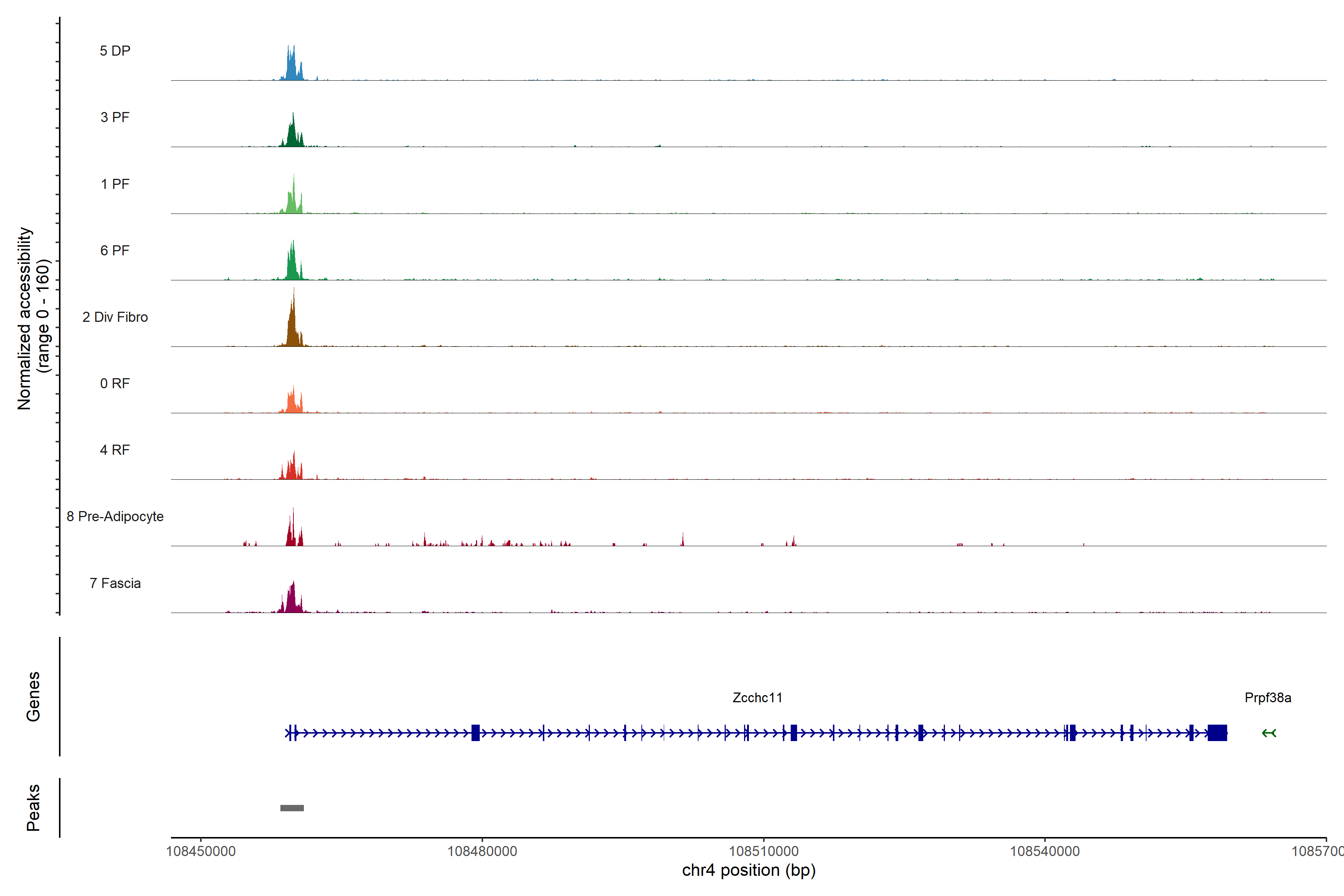Click the gray peak region bar

click(292, 808)
